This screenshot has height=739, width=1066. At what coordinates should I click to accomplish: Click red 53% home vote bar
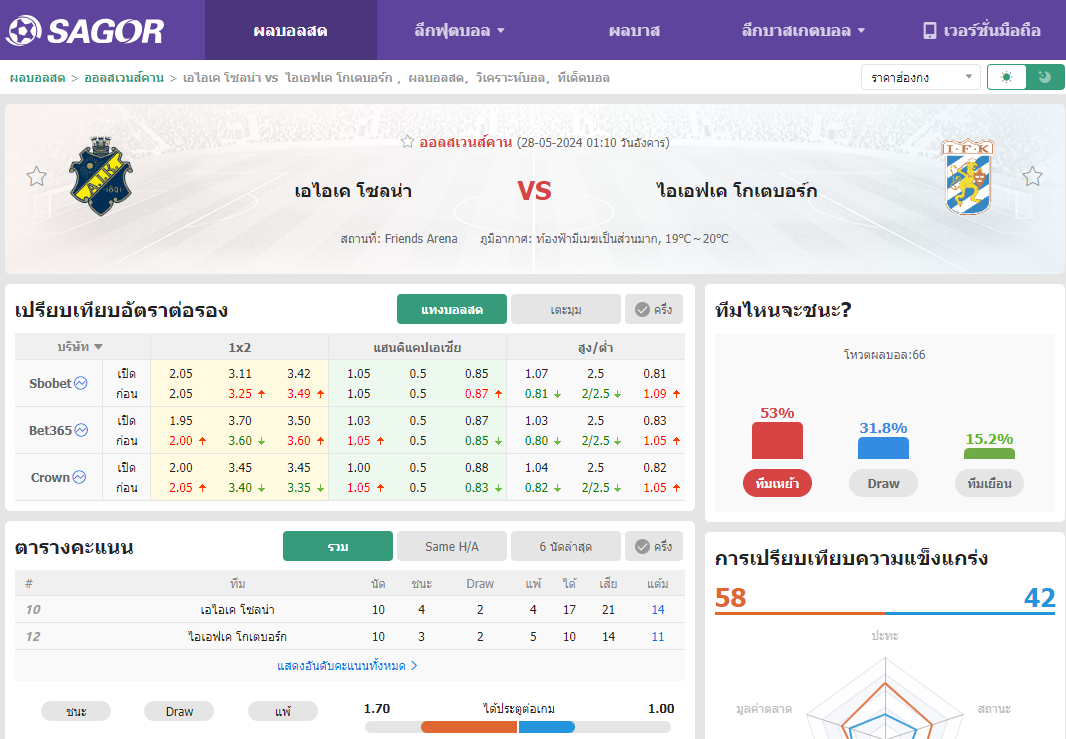[x=777, y=441]
